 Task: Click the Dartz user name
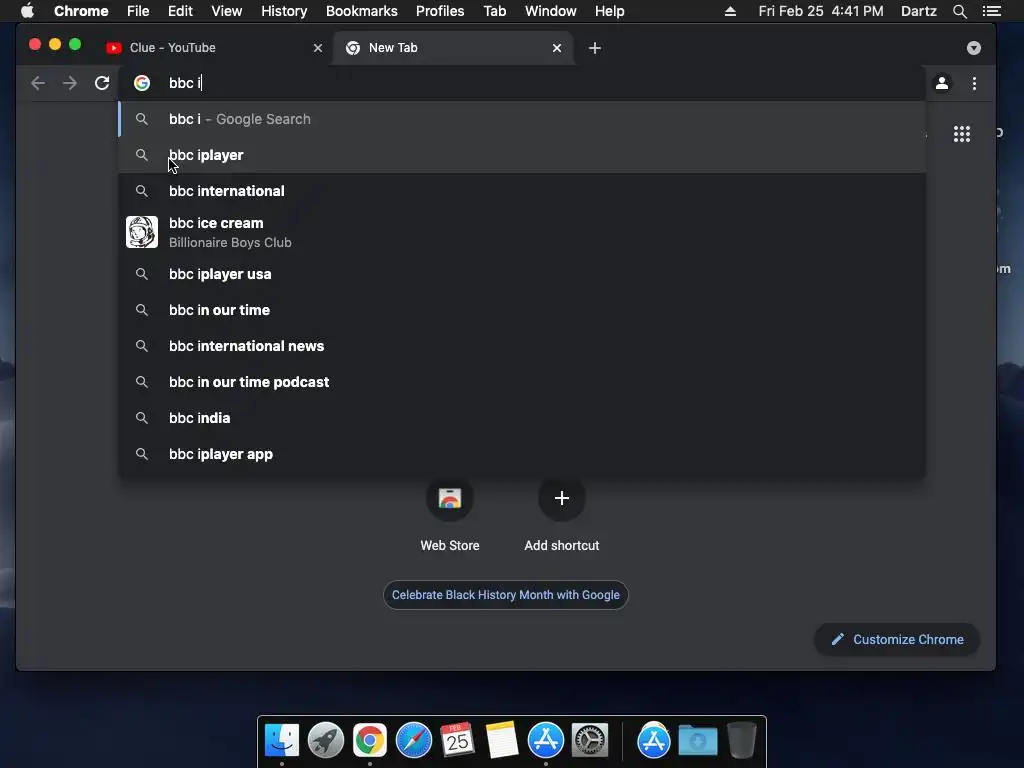918,11
